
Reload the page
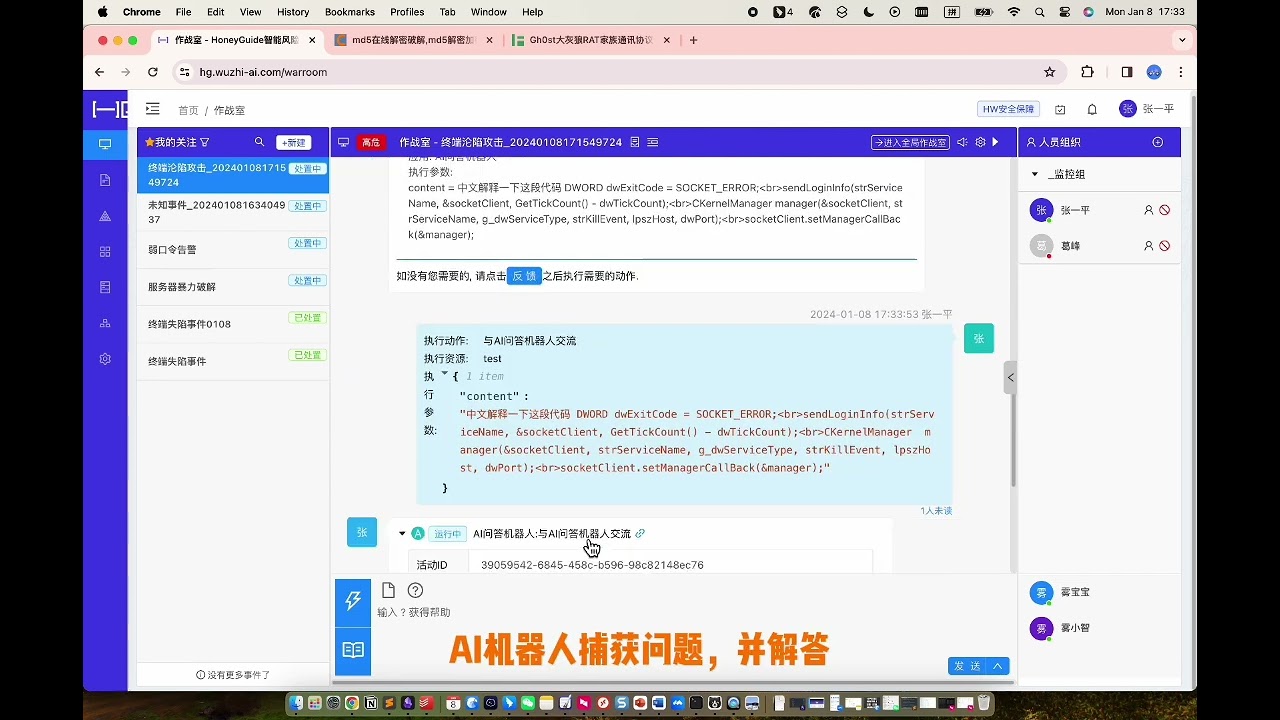(x=152, y=72)
